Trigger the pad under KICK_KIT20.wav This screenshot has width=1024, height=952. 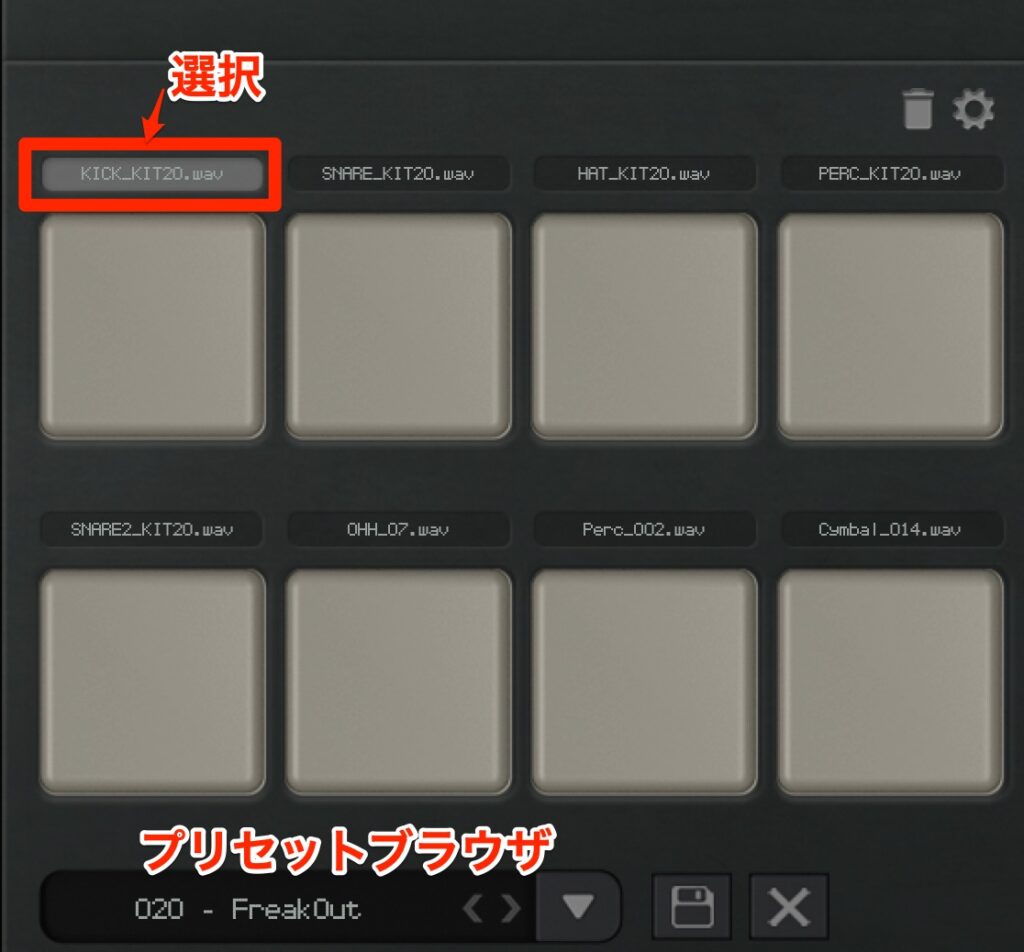[x=152, y=326]
